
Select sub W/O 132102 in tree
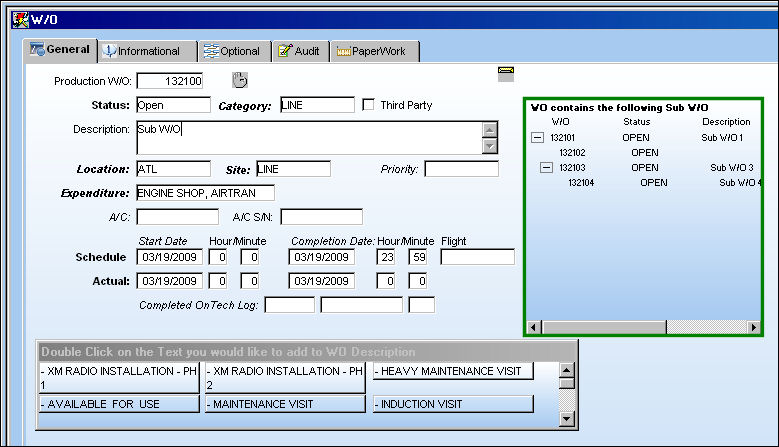(x=572, y=152)
